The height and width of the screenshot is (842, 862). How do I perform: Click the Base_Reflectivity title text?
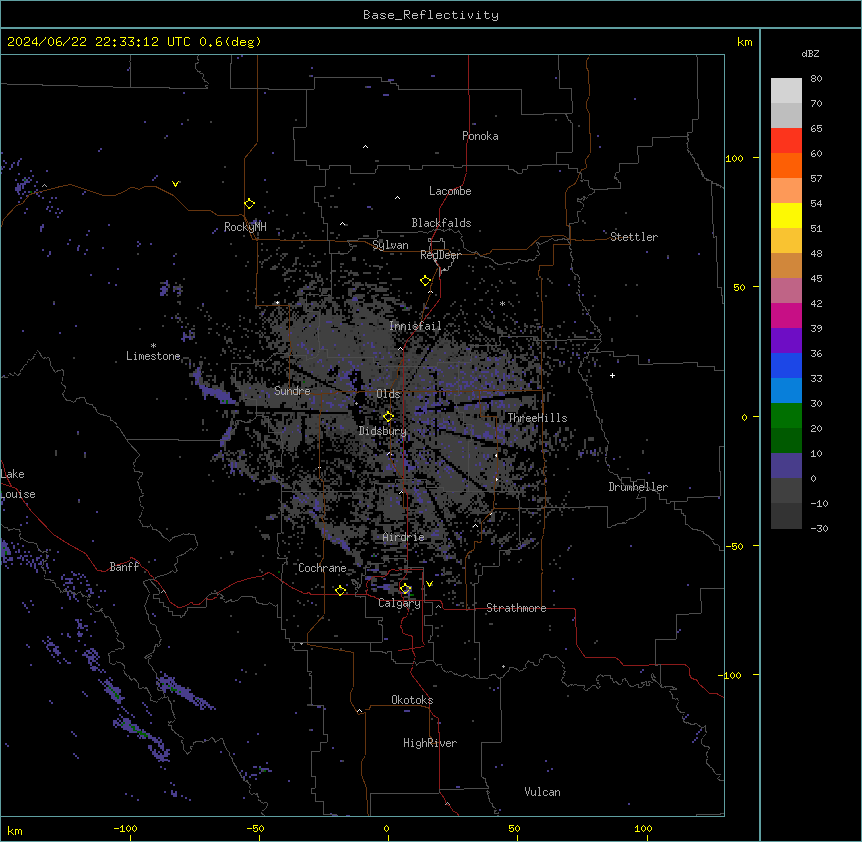[x=431, y=15]
